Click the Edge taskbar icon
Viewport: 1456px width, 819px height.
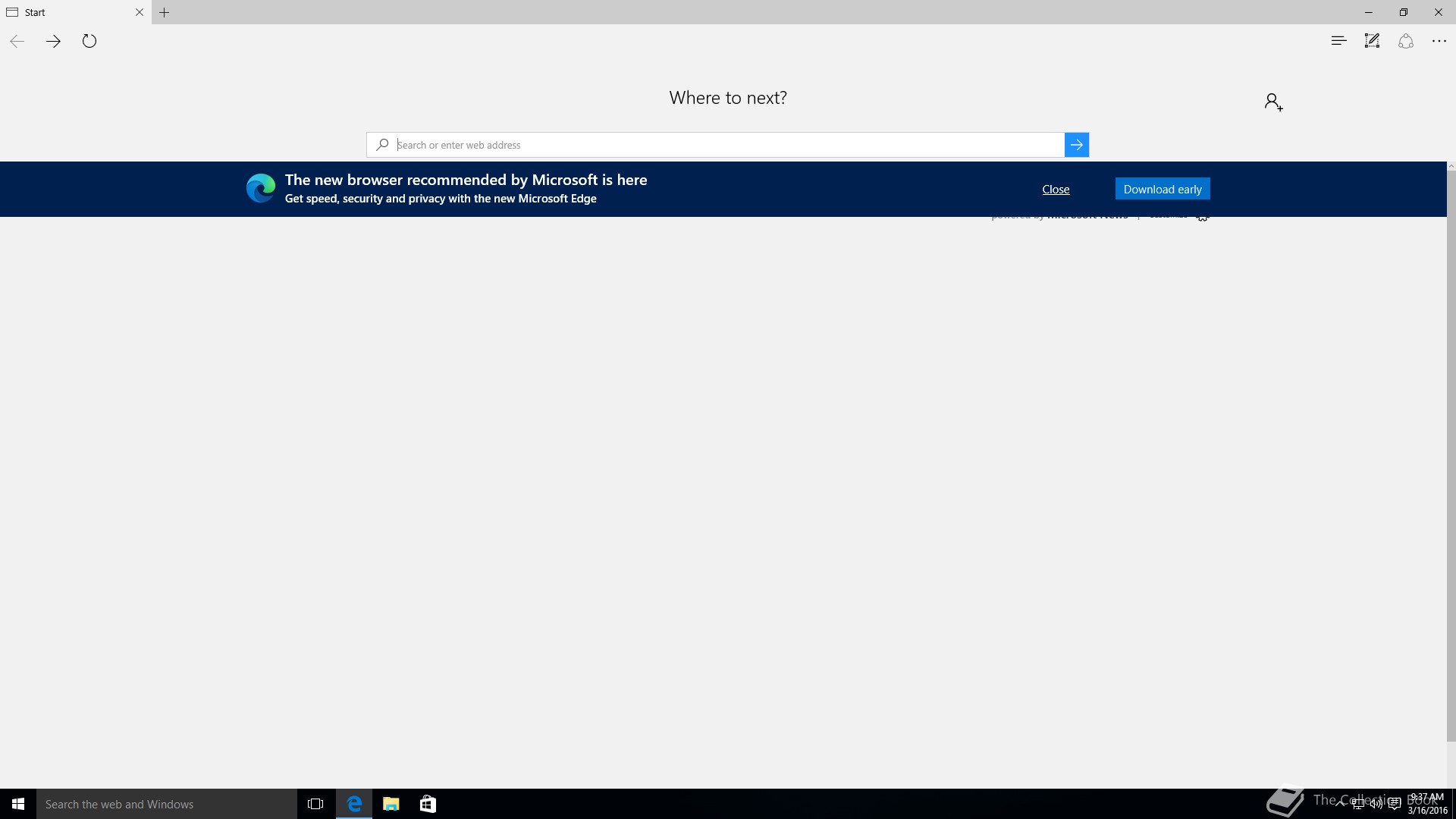354,804
